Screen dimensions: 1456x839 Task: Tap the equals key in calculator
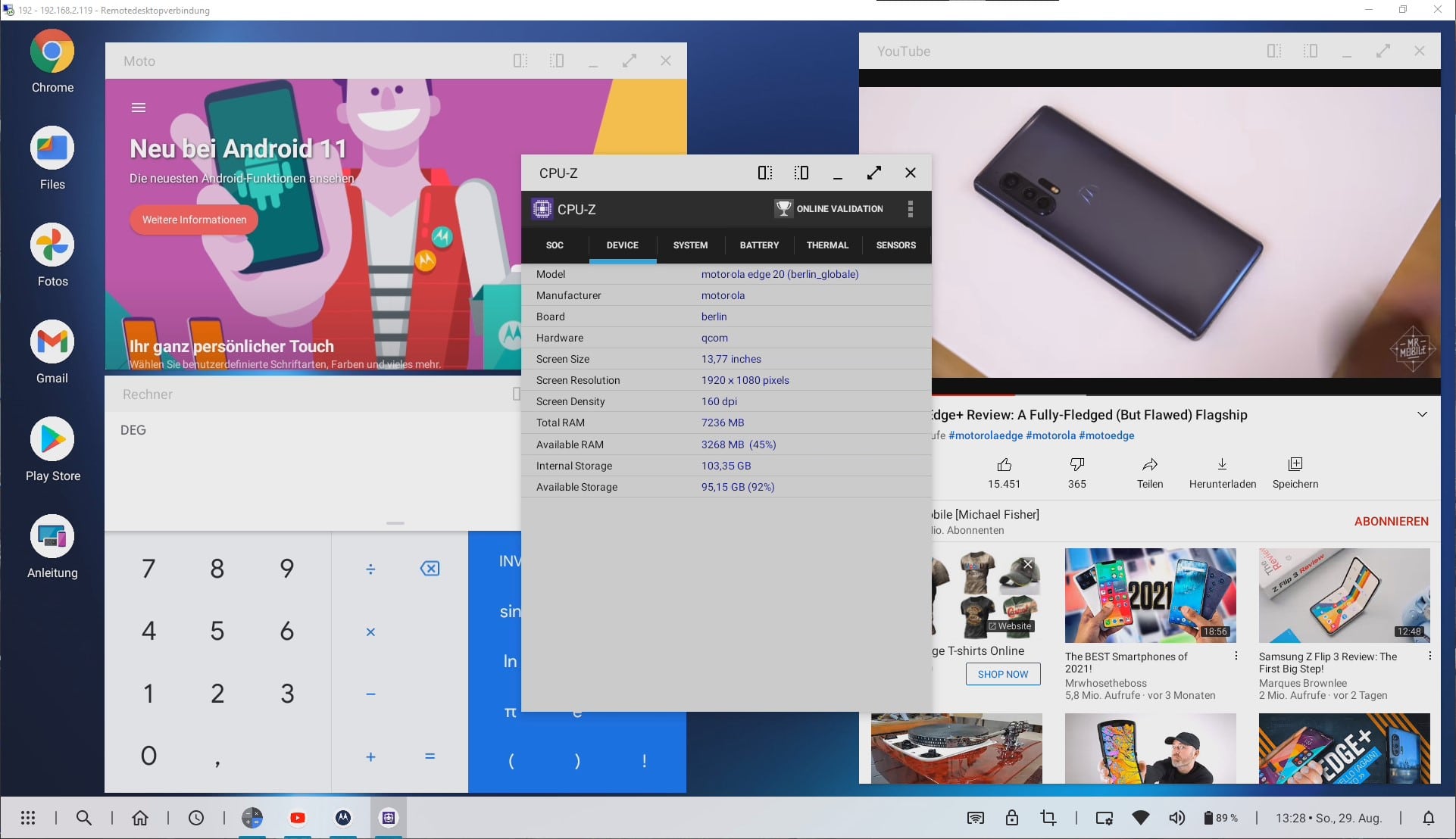[x=430, y=756]
